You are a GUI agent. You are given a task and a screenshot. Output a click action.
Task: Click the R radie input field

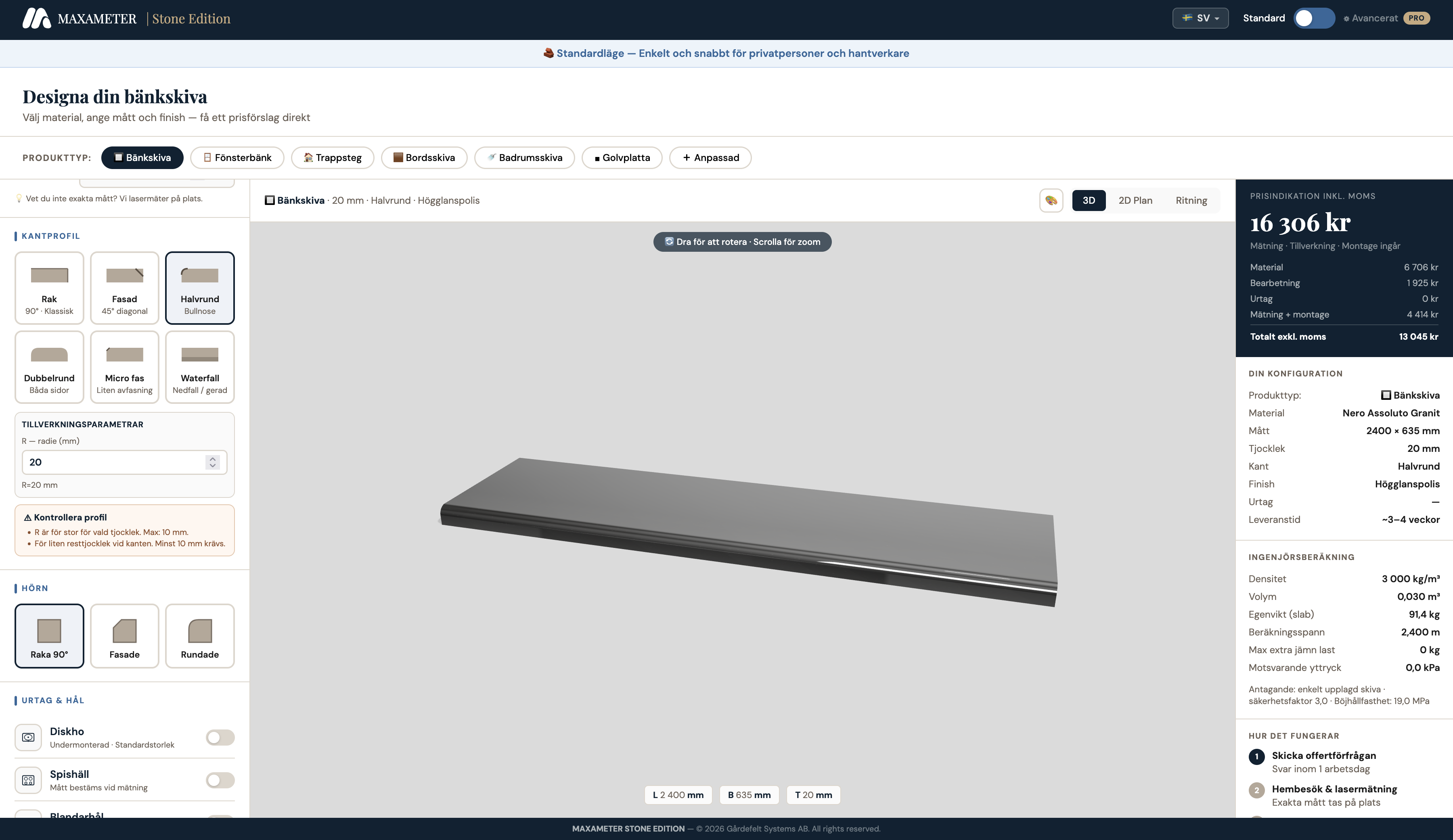pos(125,462)
